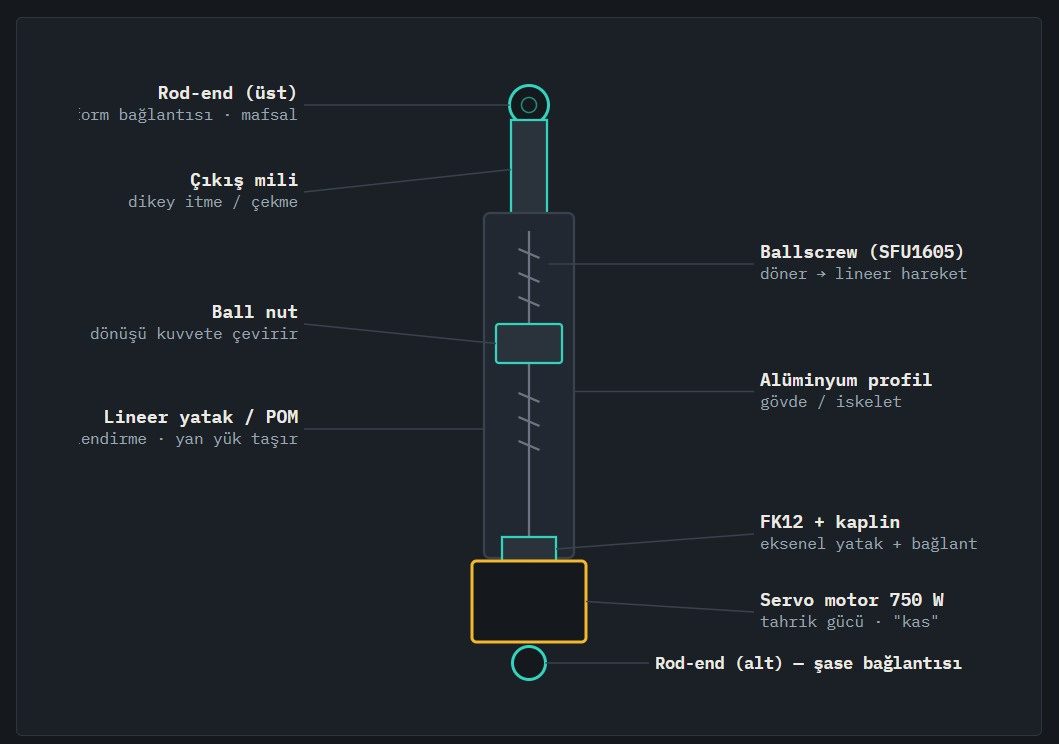
Task: Click the 'Lineer yatak / POM' label
Action: (201, 417)
